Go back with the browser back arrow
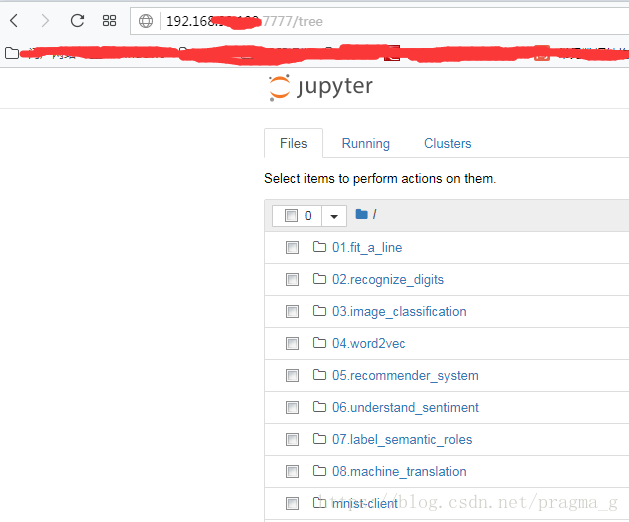 [x=14, y=20]
